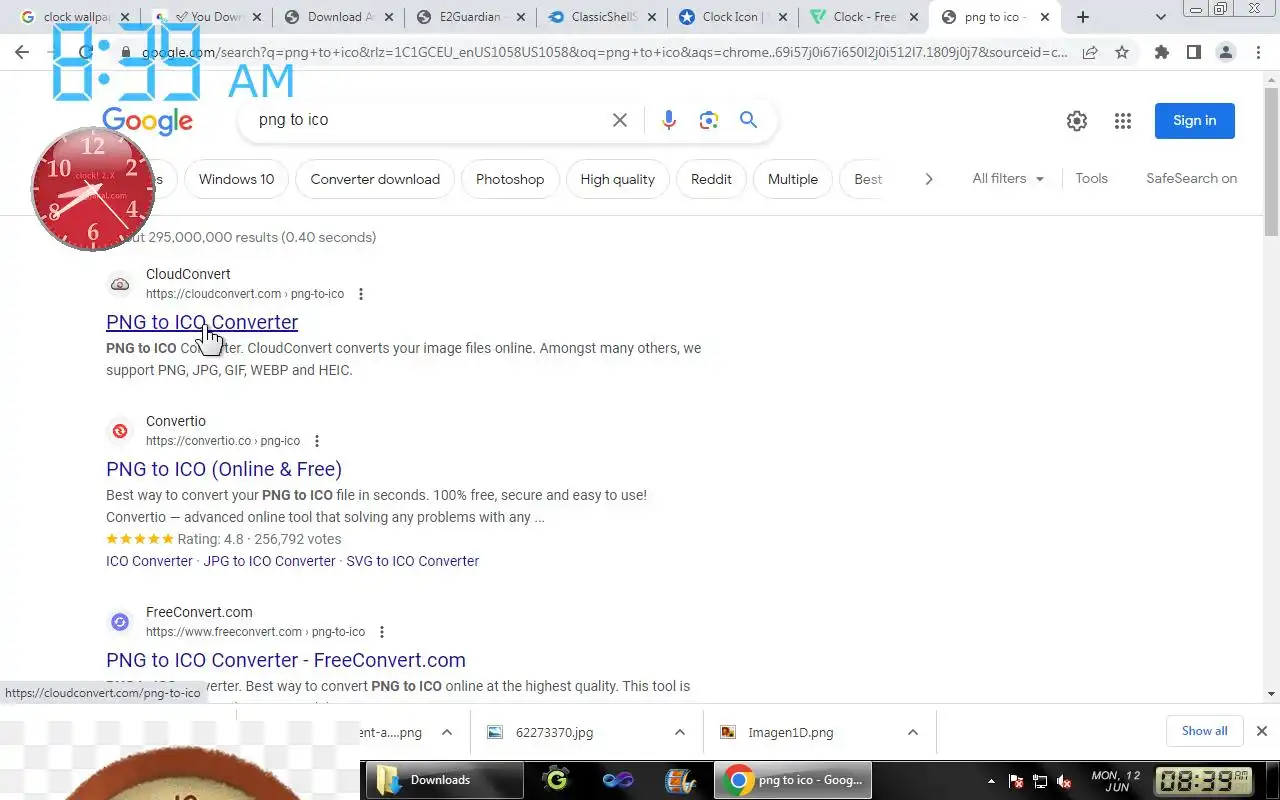This screenshot has height=800, width=1280.
Task: Show hidden system tray icons
Action: [991, 781]
